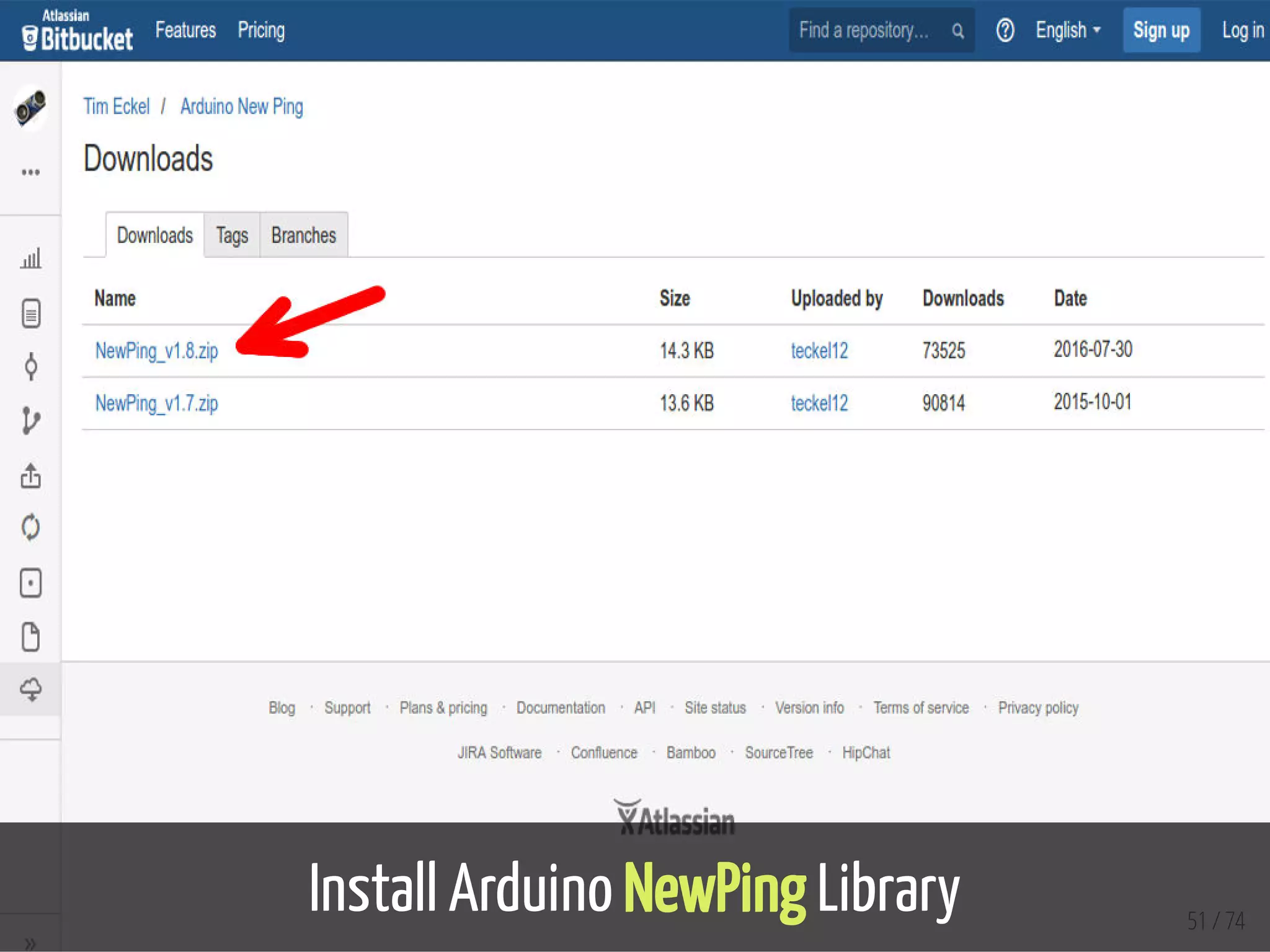Open the Pipelines circular arrows sidebar icon

[30, 528]
